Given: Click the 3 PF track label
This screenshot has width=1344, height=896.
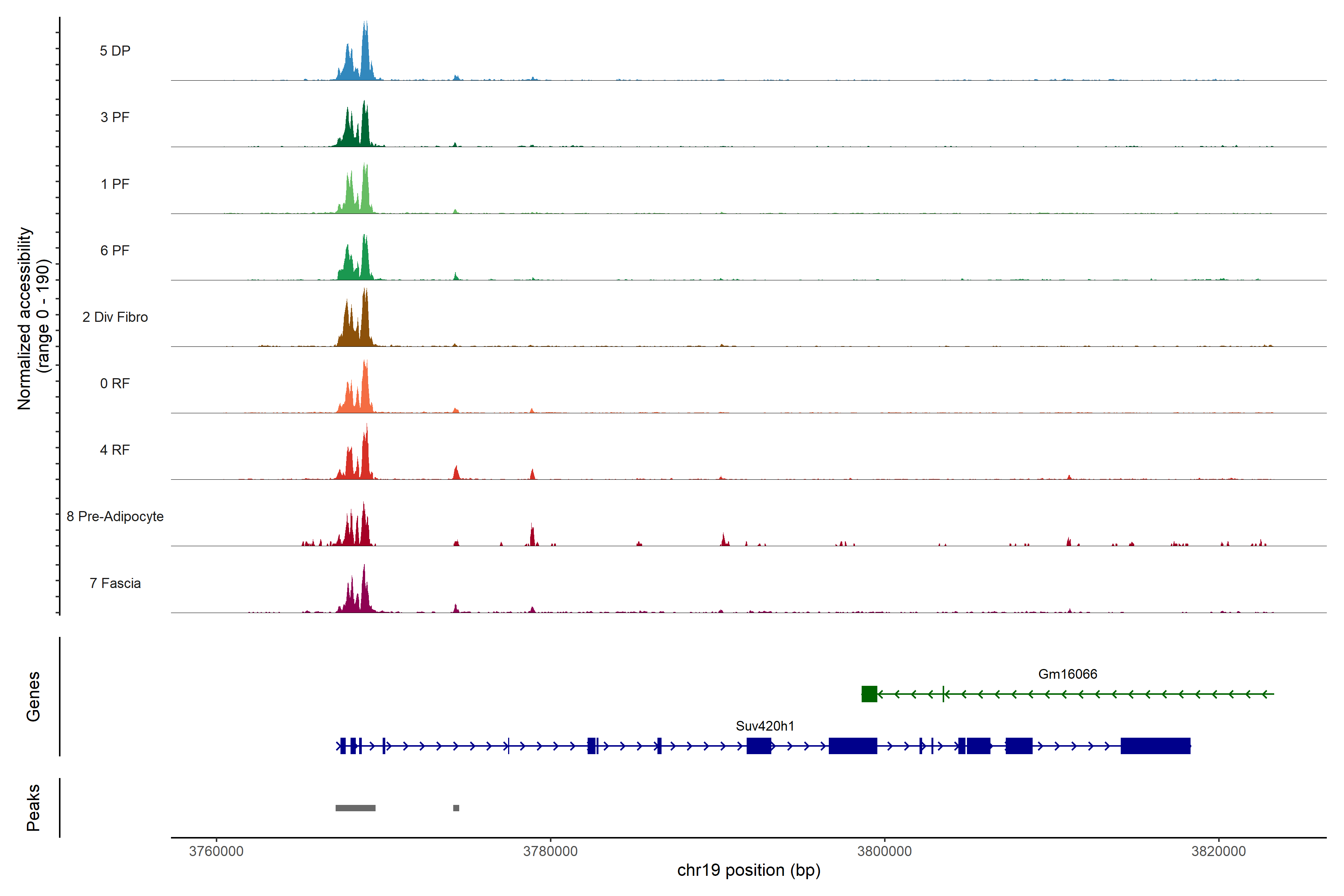Looking at the screenshot, I should [x=115, y=117].
